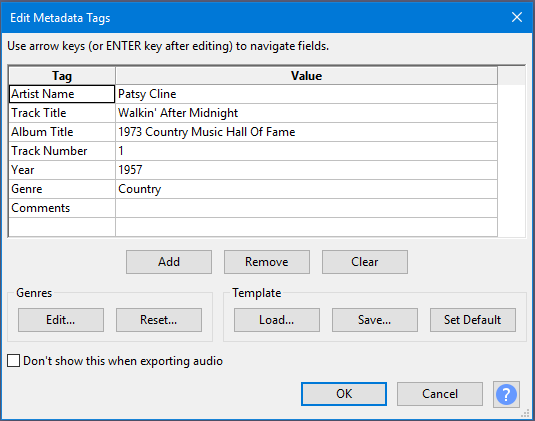Load a metadata template
Image resolution: width=535 pixels, height=421 pixels.
click(x=277, y=320)
